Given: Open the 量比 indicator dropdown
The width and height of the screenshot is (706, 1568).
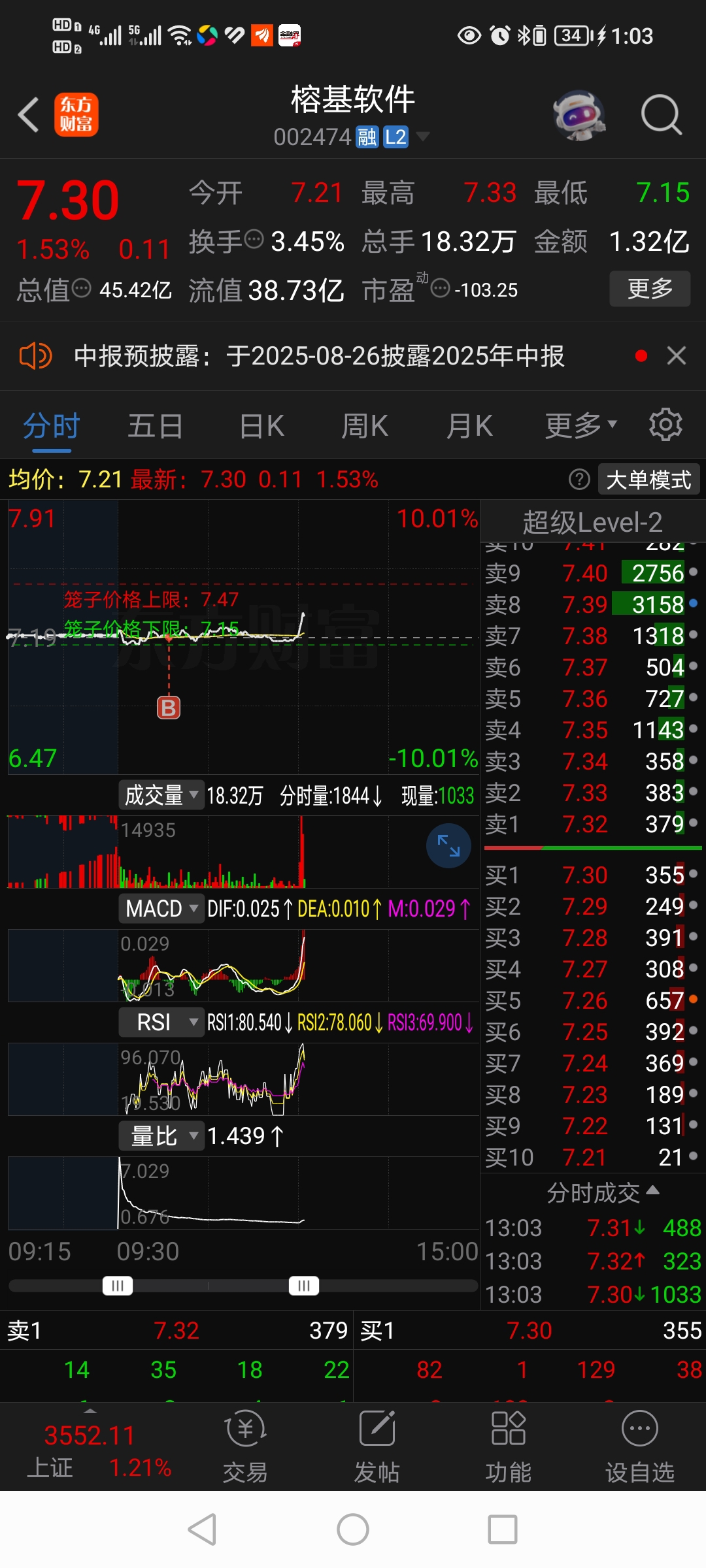Looking at the screenshot, I should coord(161,1136).
